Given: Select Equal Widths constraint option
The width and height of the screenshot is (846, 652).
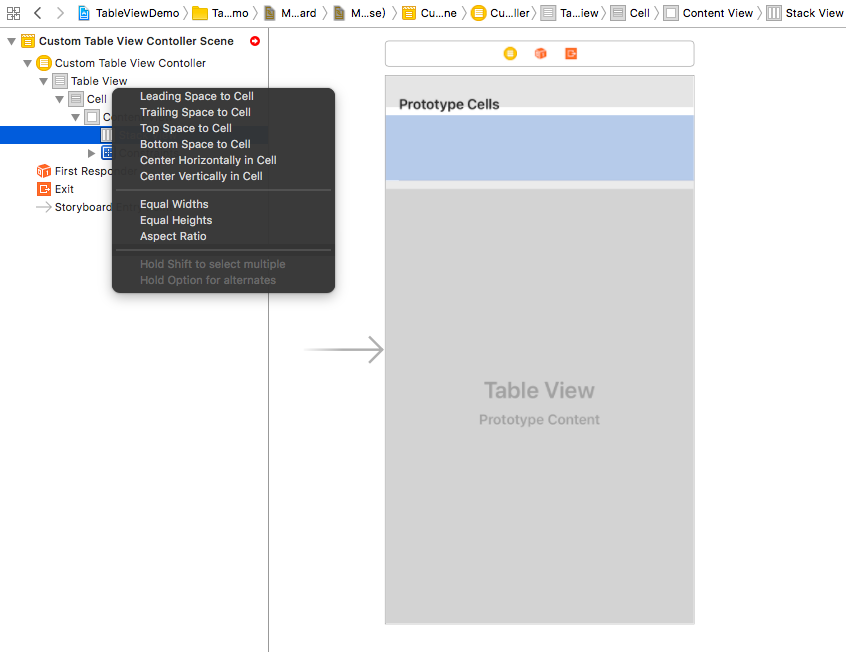Looking at the screenshot, I should point(174,204).
